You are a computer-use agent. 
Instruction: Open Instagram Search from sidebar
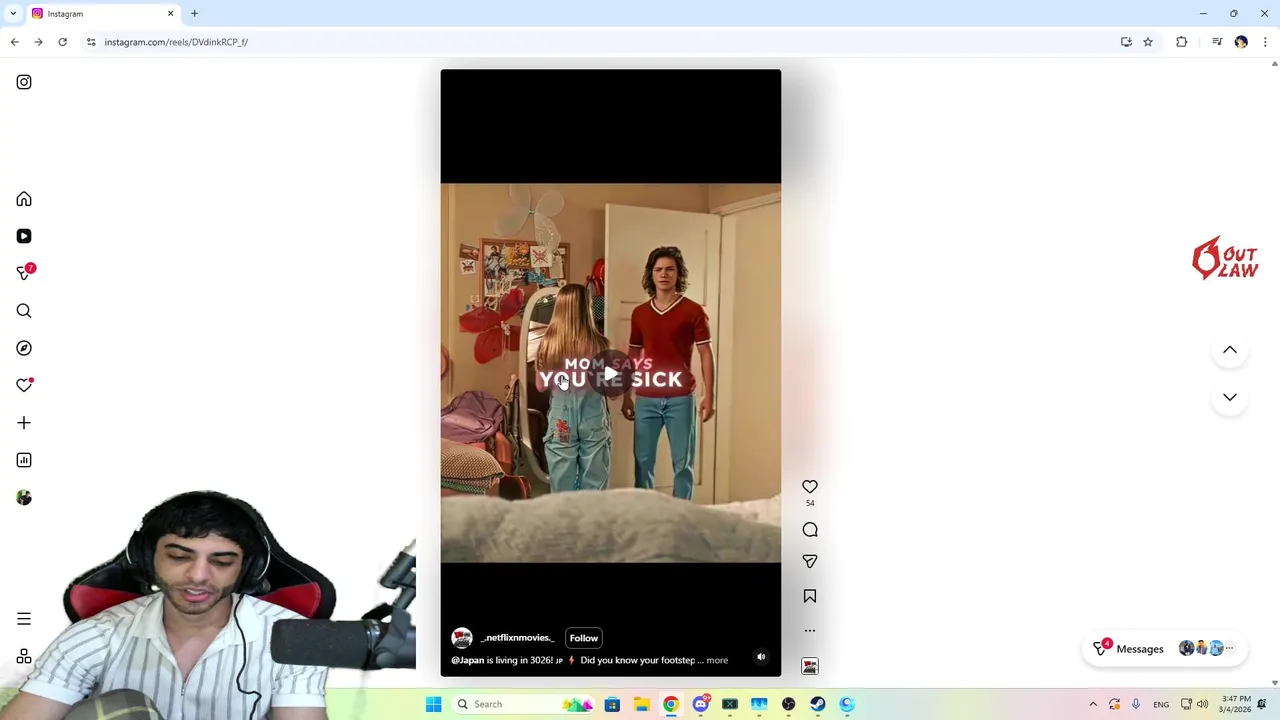pos(24,311)
